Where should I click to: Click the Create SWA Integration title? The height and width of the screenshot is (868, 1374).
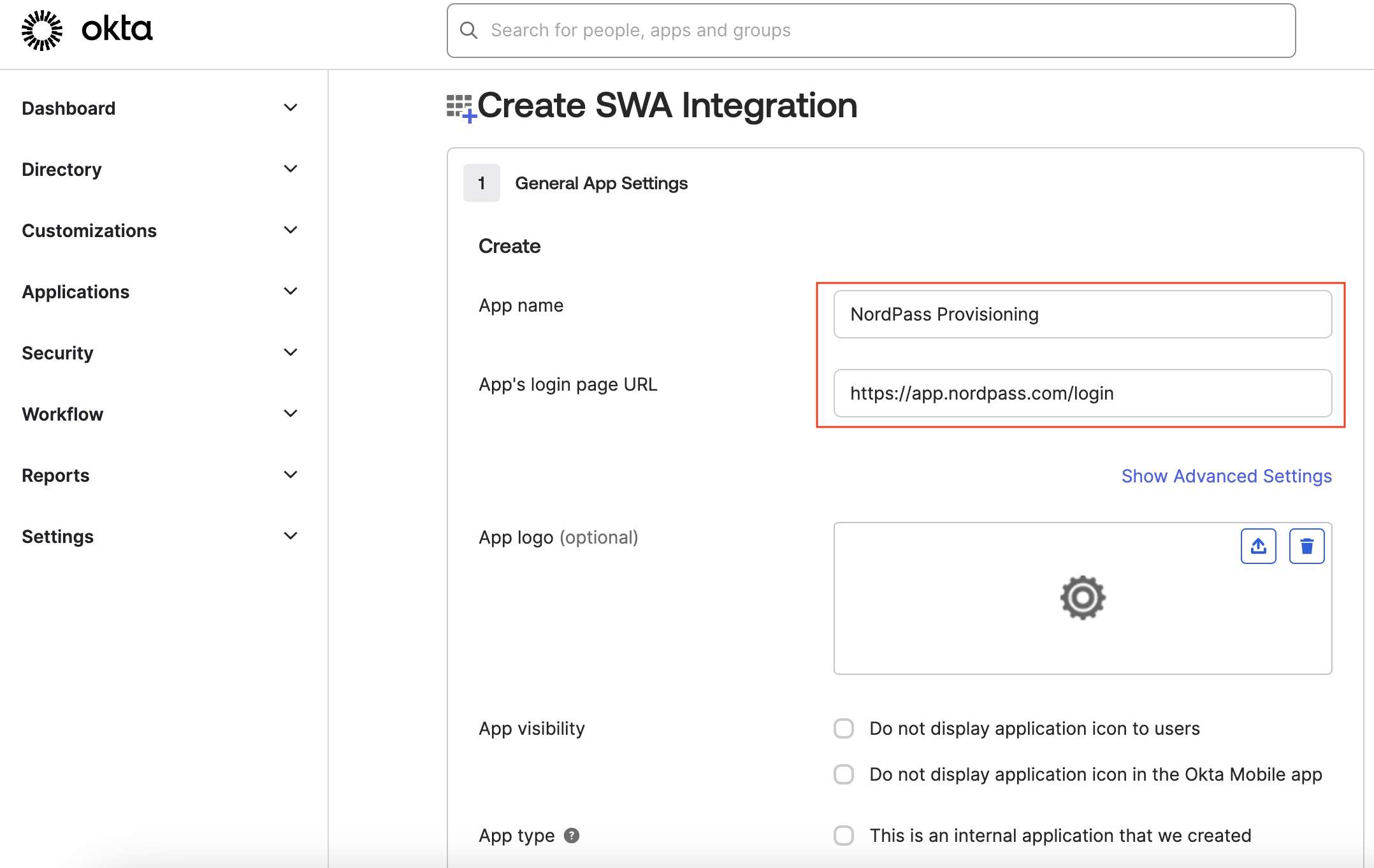pyautogui.click(x=667, y=105)
